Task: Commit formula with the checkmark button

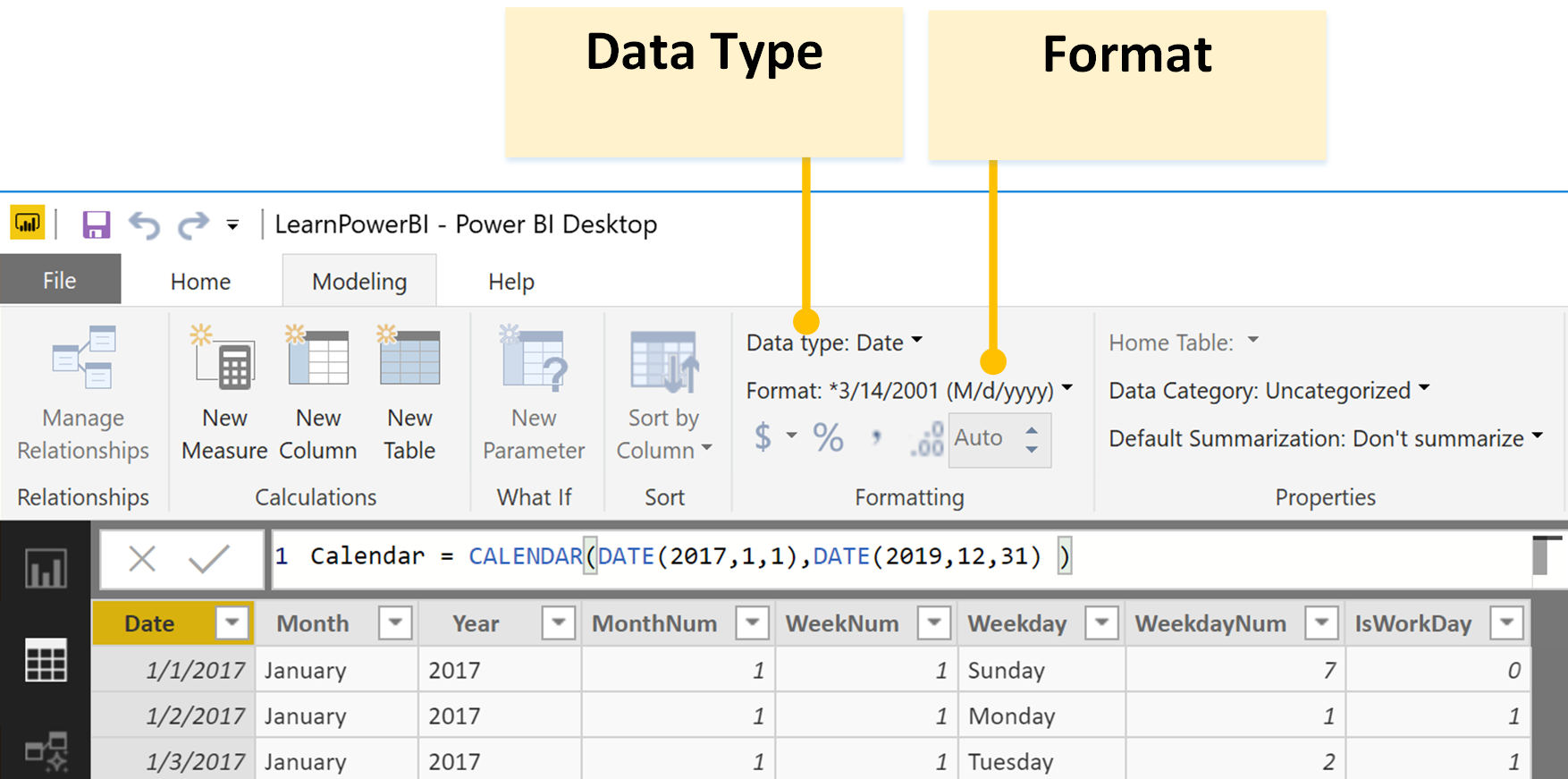Action: 208,559
